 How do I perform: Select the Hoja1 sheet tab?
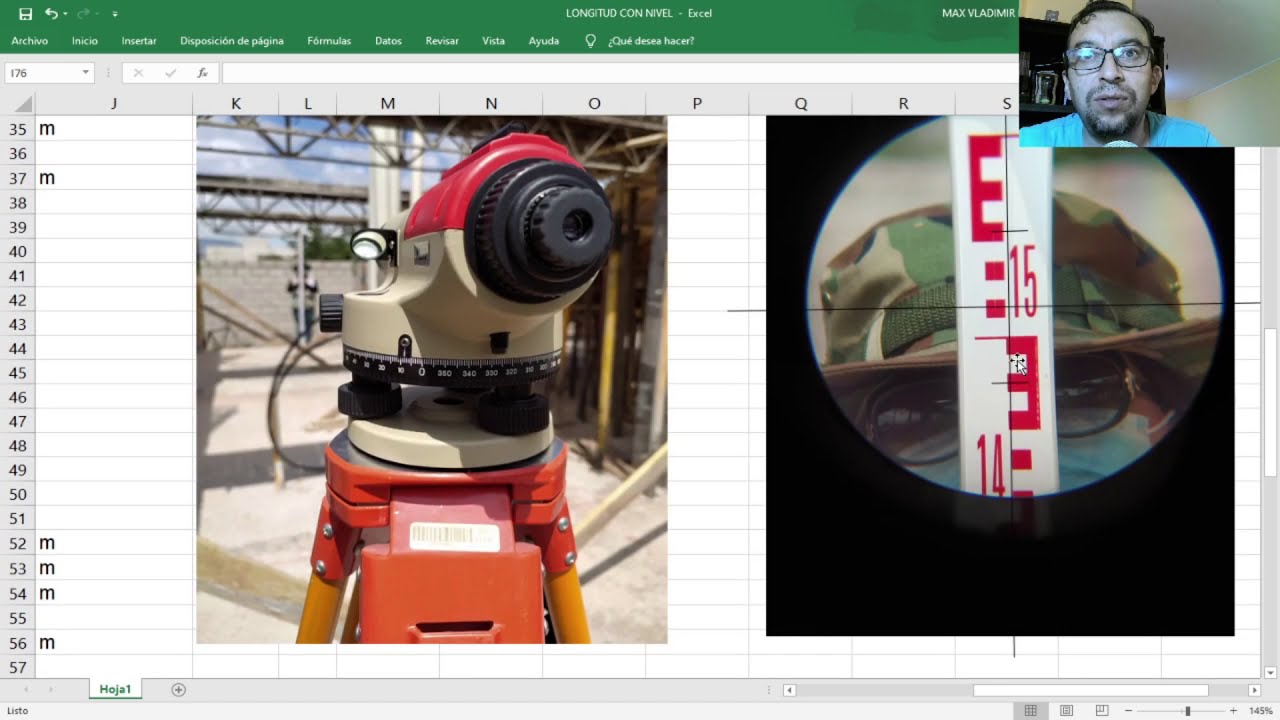tap(115, 689)
